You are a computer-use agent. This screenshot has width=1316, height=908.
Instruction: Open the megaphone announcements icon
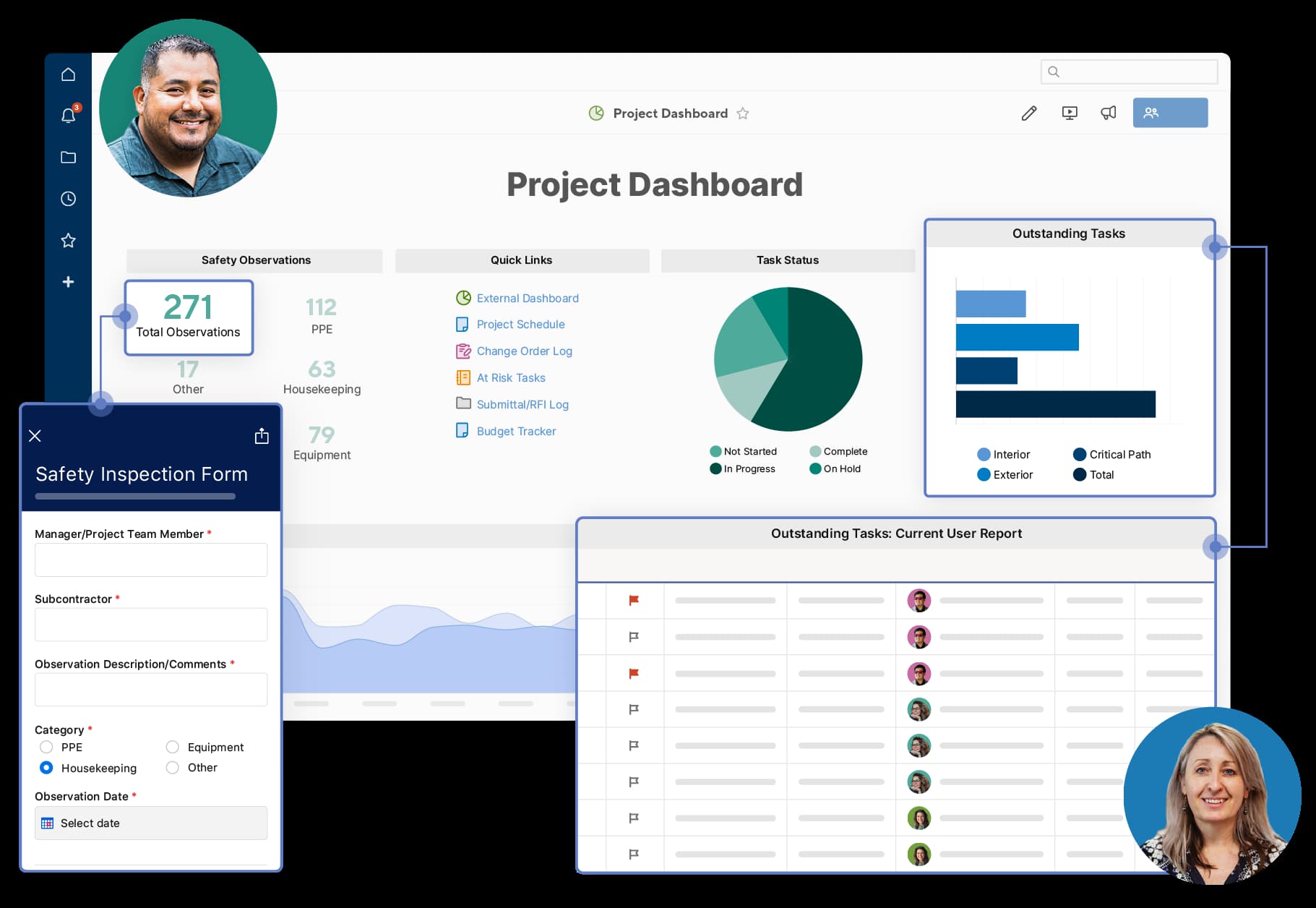pos(1108,113)
